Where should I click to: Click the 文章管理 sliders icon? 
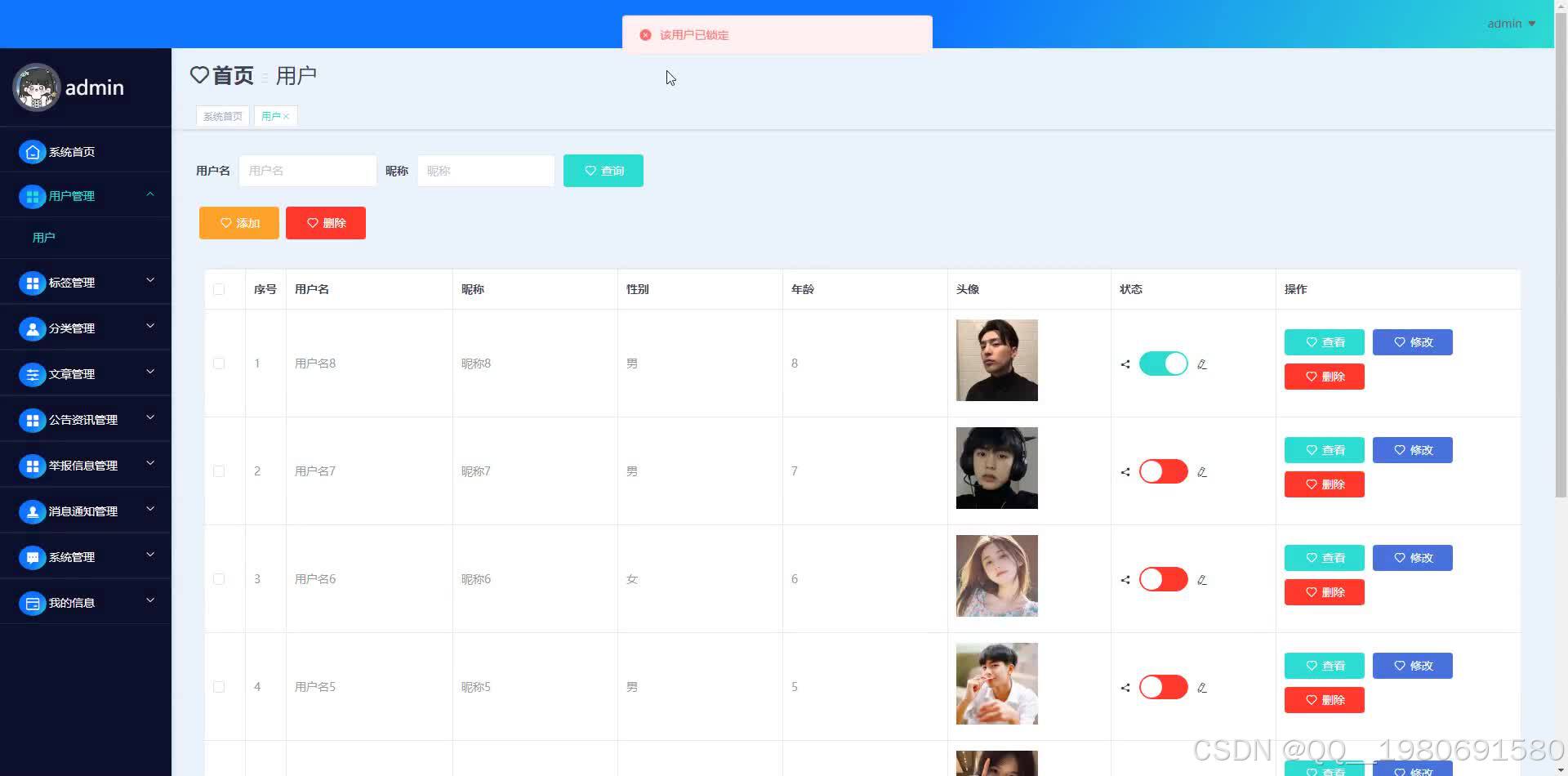click(32, 374)
